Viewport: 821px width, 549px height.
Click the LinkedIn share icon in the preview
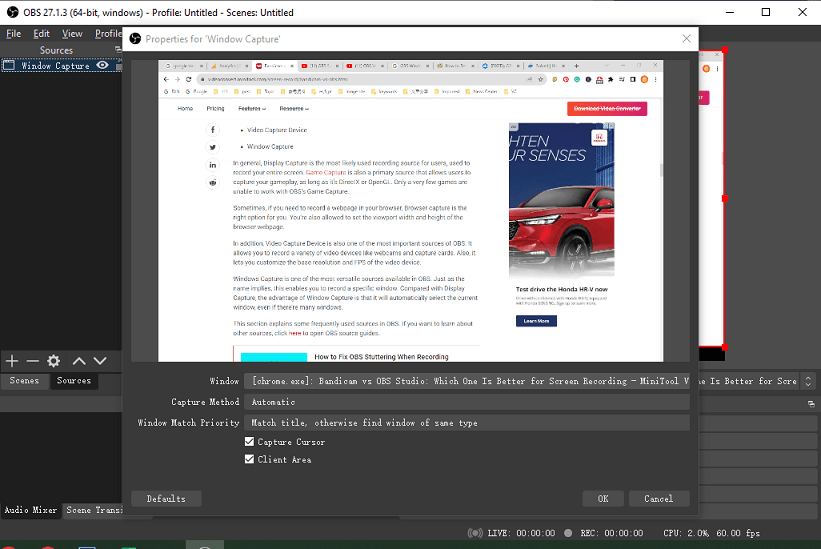pyautogui.click(x=213, y=165)
